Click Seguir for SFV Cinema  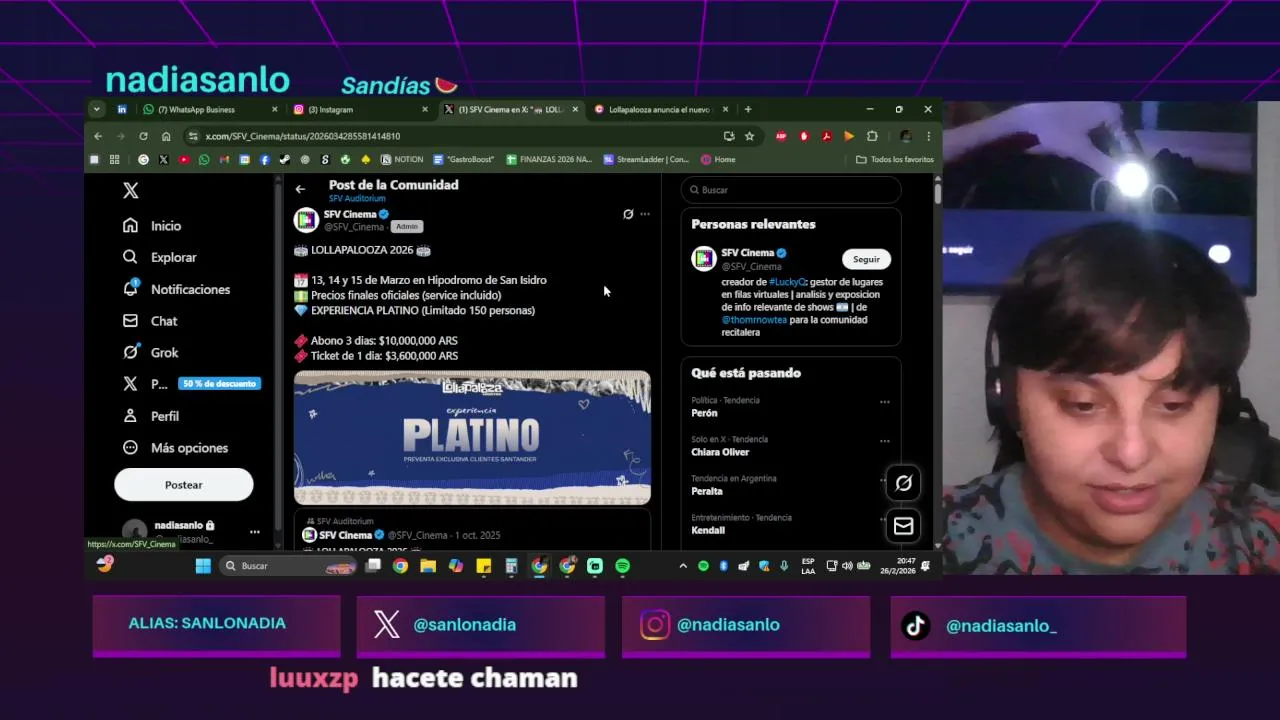(x=866, y=259)
